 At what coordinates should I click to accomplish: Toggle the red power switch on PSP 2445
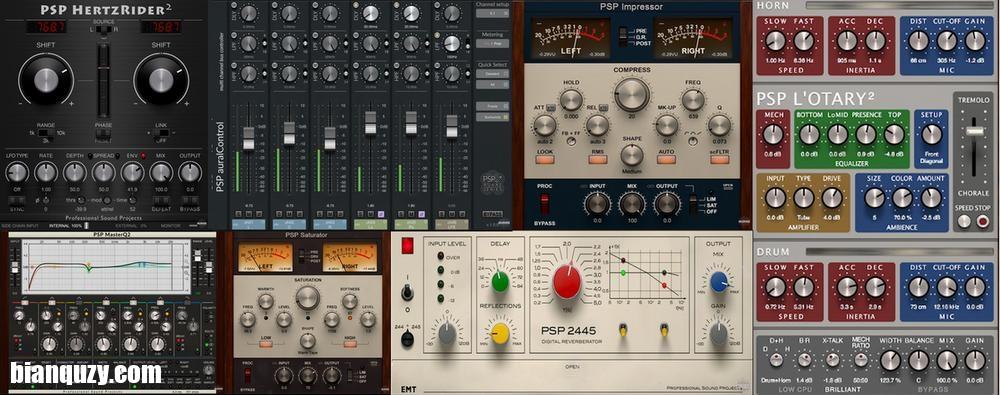[407, 246]
